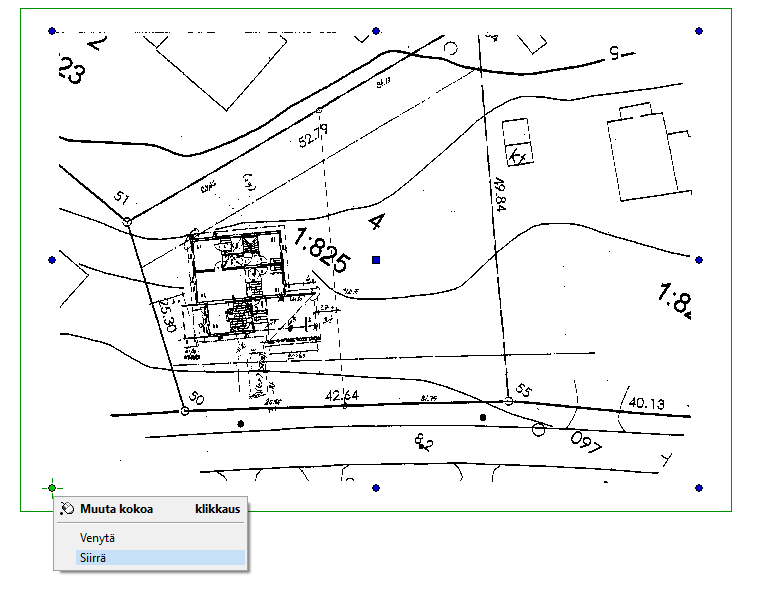Select the top-right blue corner handle
The image size is (778, 609).
point(698,32)
